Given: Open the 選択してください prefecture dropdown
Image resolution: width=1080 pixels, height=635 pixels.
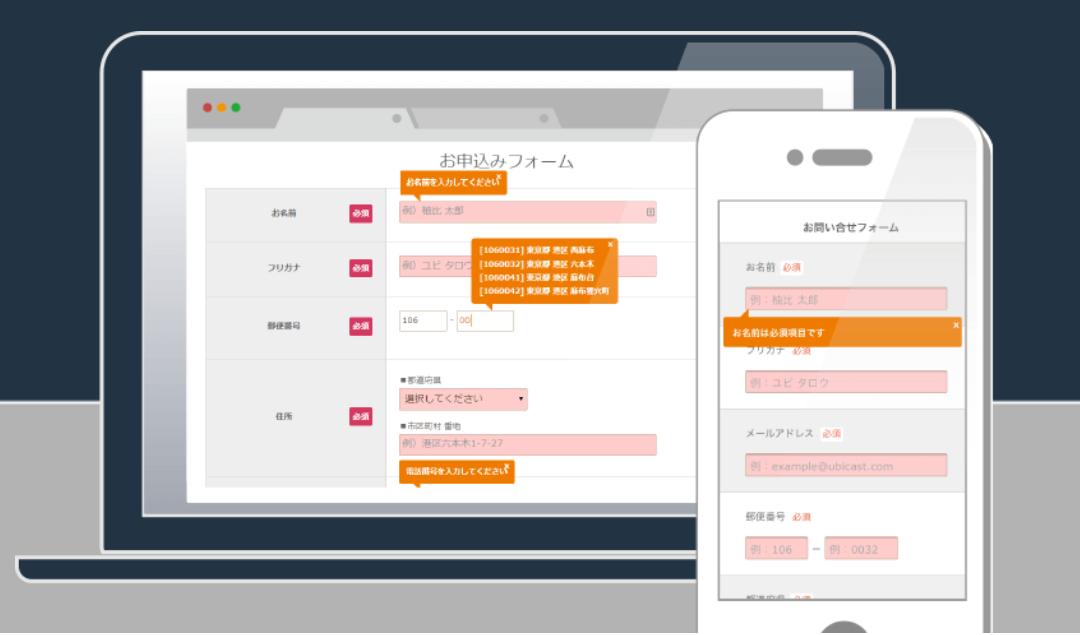Looking at the screenshot, I should point(463,399).
